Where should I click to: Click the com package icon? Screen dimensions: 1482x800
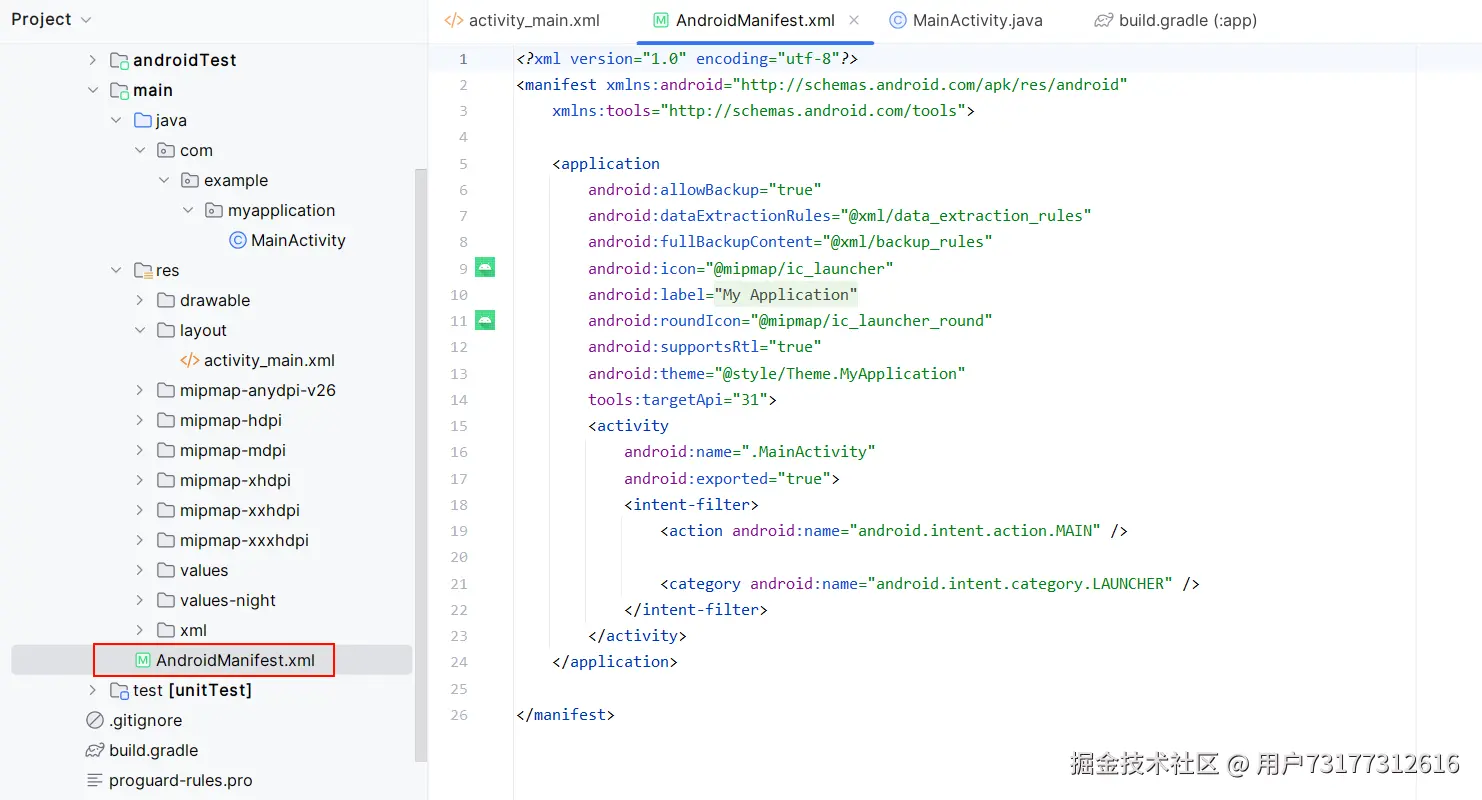point(166,150)
